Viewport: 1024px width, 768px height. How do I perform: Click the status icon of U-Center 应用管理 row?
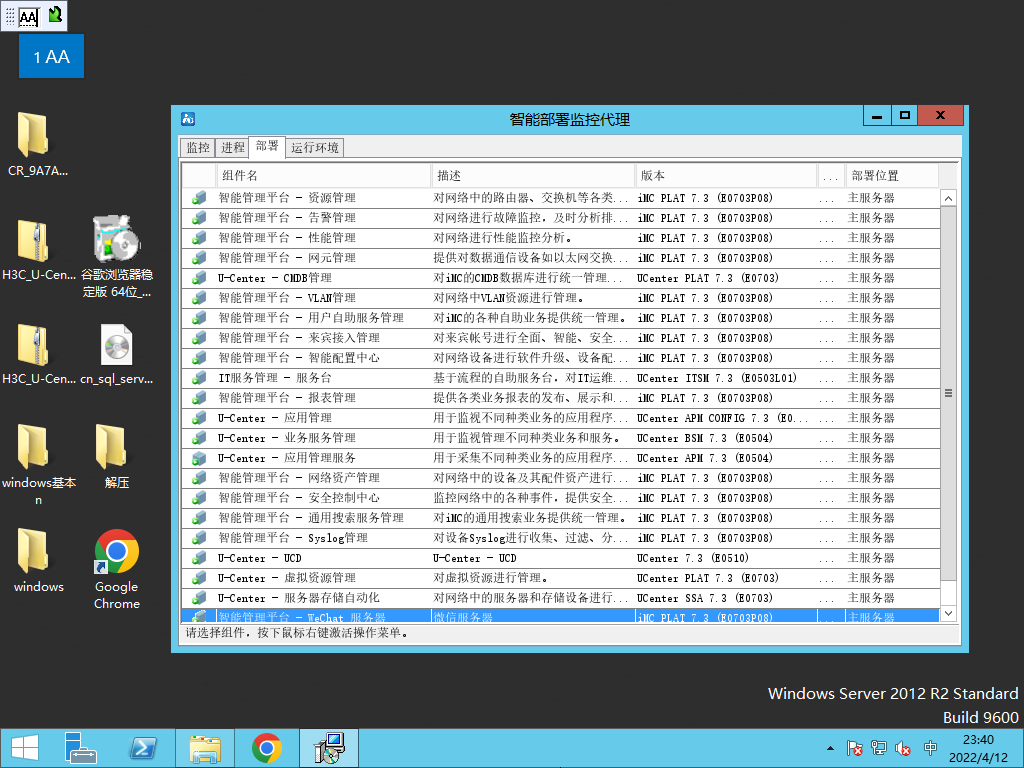coord(199,418)
